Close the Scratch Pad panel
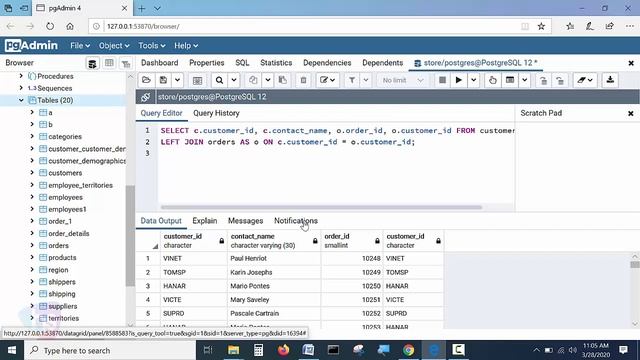 [631, 113]
